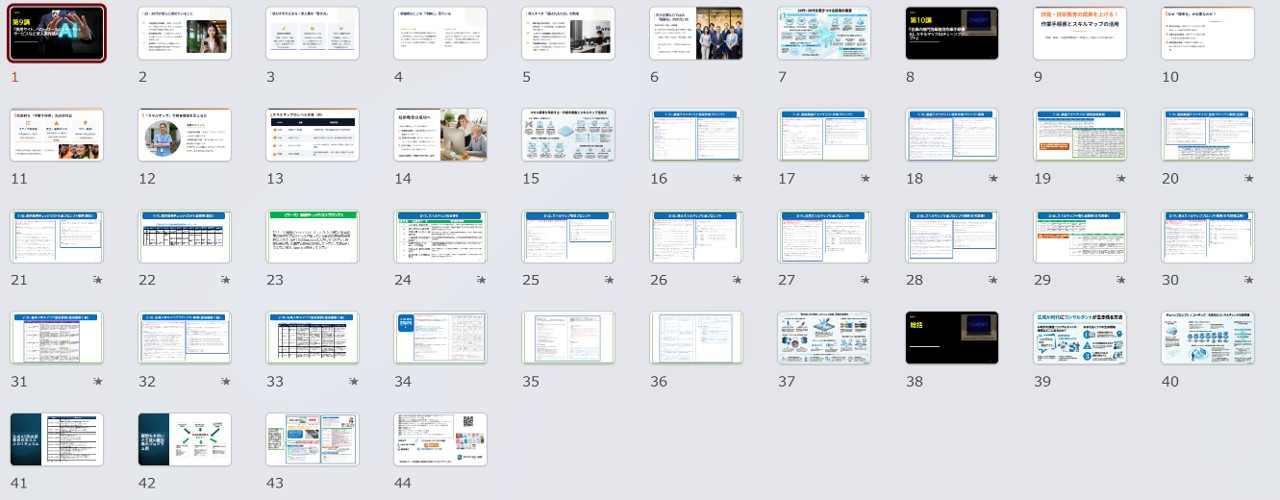Click the star icon under slide 27

(x=866, y=280)
